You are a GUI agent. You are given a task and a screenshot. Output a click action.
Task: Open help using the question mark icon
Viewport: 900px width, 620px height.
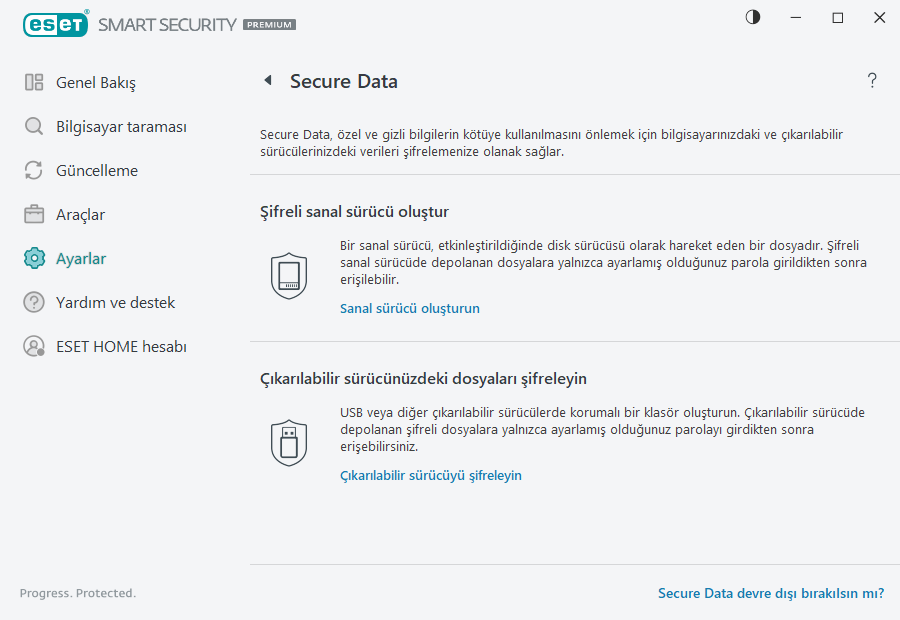[871, 80]
